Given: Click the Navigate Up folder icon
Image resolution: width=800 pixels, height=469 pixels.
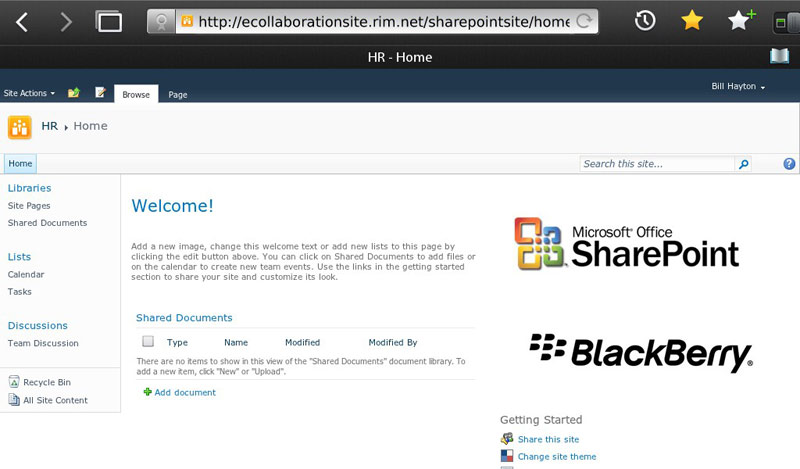Looking at the screenshot, I should [74, 93].
